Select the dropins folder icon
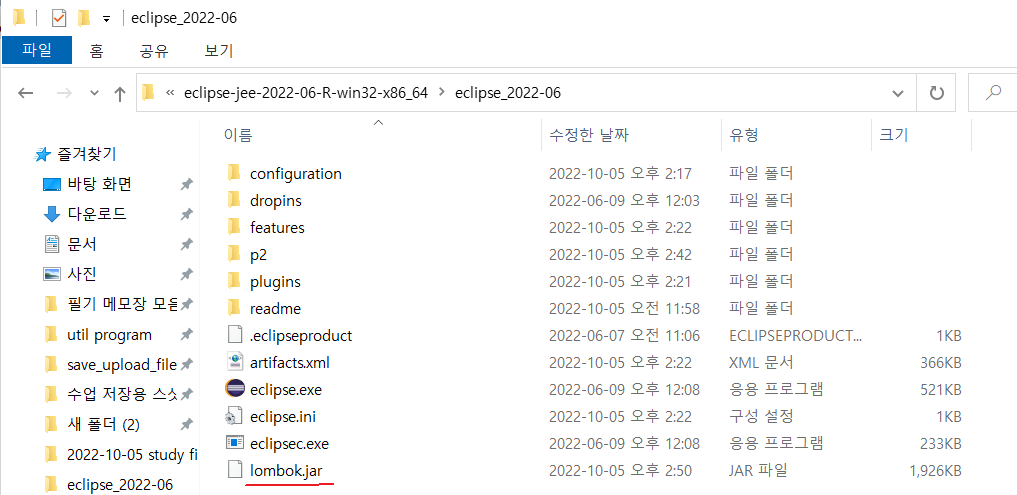Viewport: 1017px width, 495px height. (234, 200)
